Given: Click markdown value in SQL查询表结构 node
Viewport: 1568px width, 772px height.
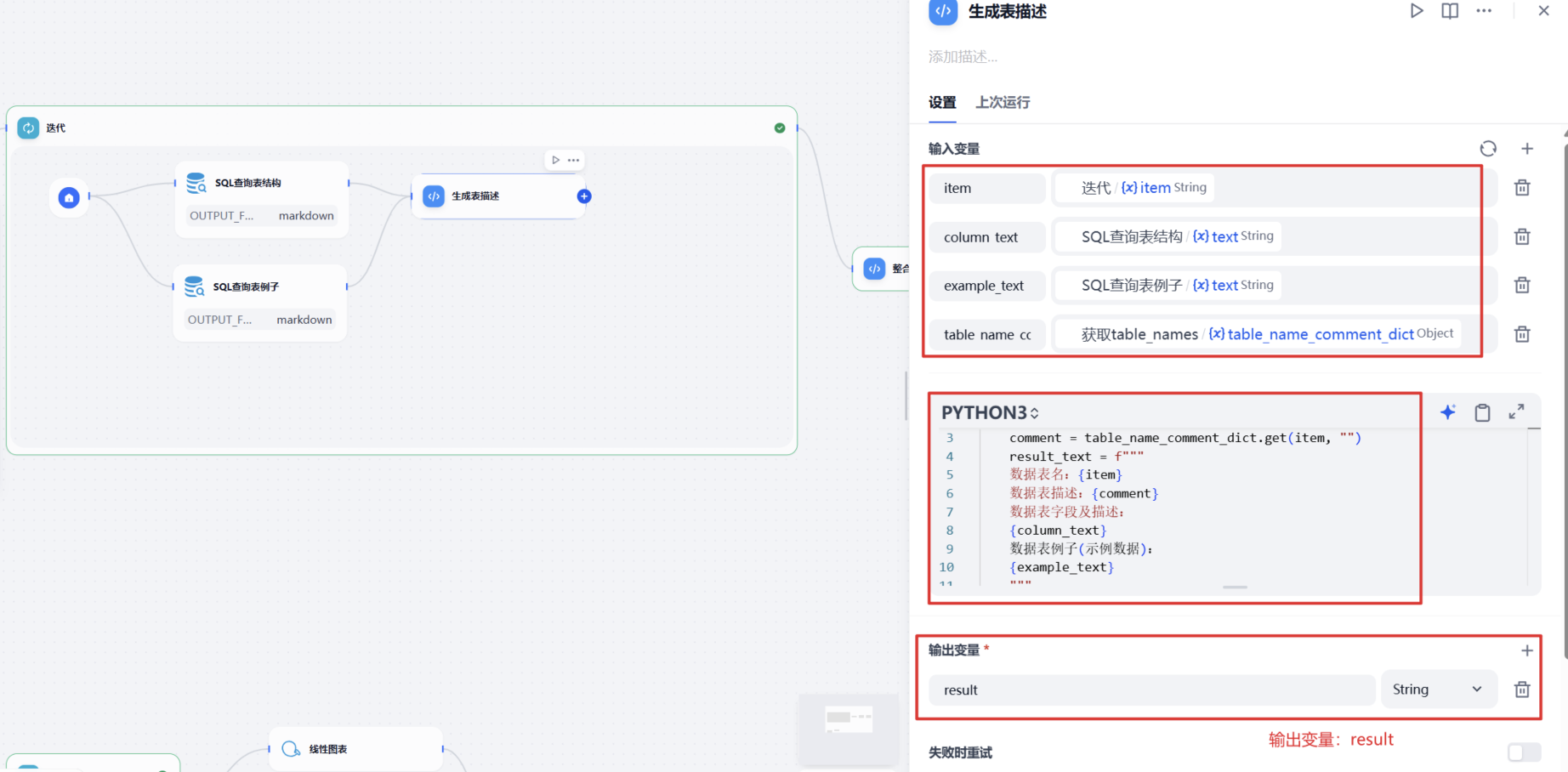Looking at the screenshot, I should click(306, 216).
